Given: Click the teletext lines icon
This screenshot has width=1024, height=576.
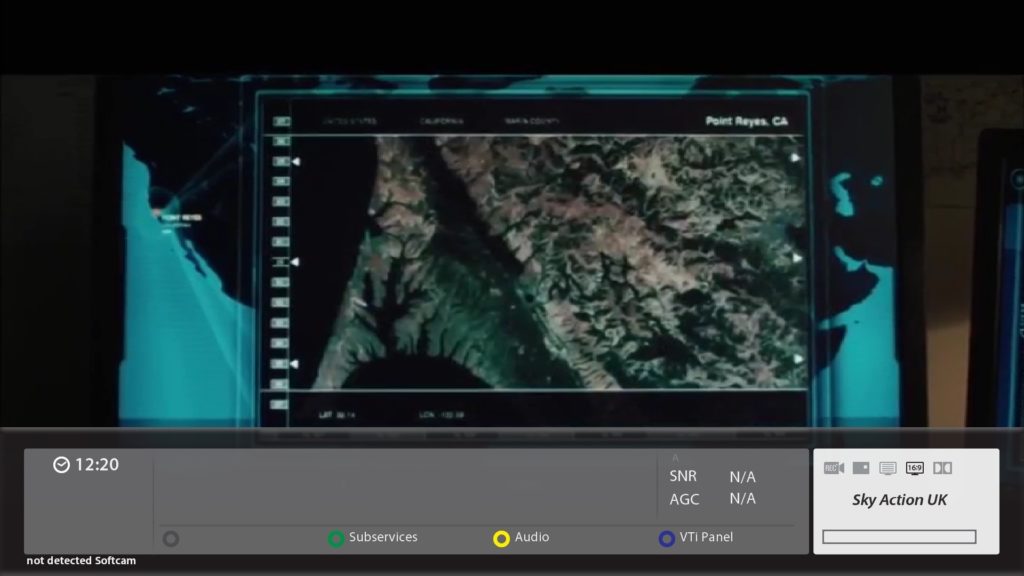Looking at the screenshot, I should (x=888, y=468).
